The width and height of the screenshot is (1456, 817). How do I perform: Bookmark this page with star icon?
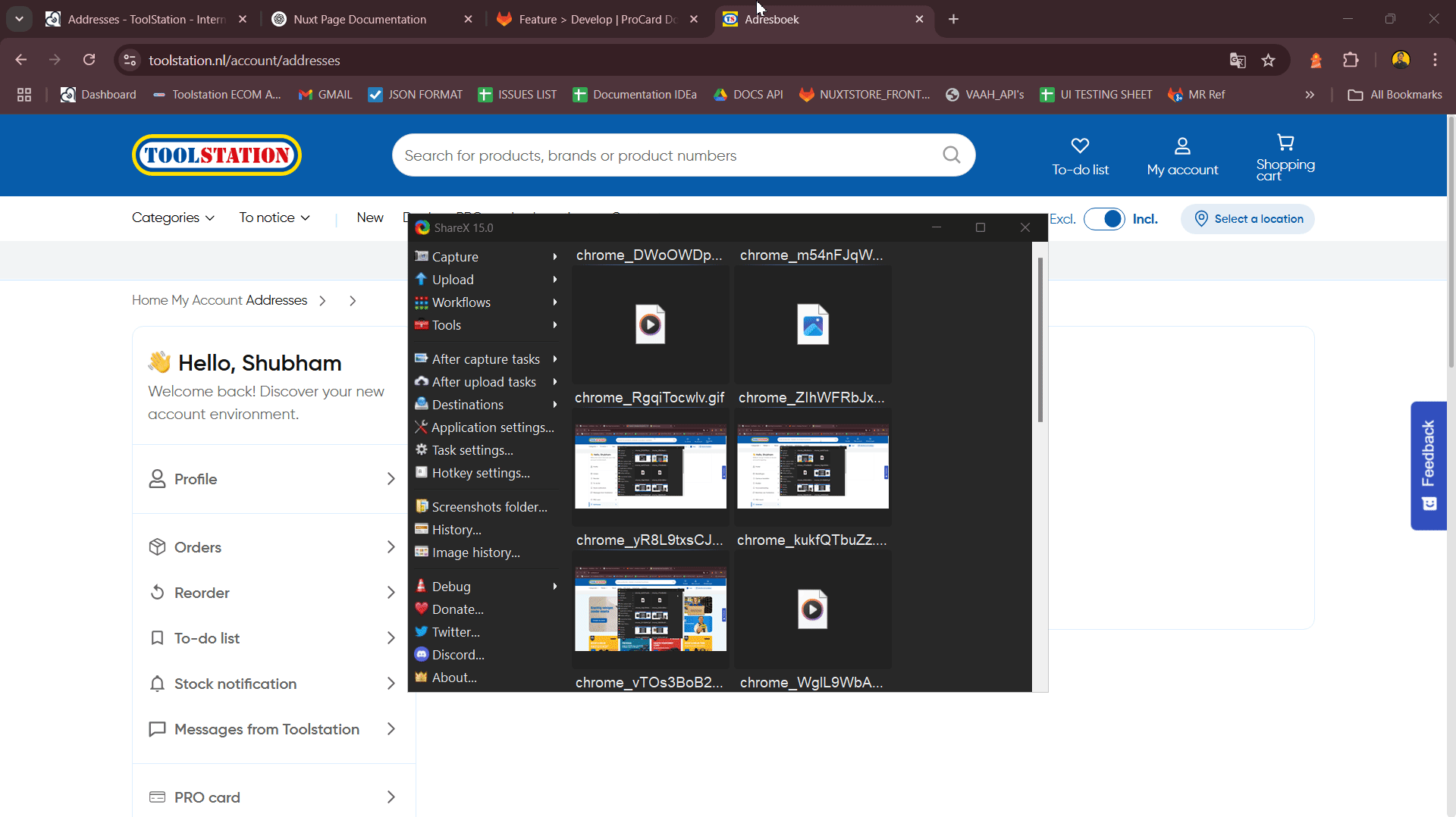pyautogui.click(x=1268, y=61)
